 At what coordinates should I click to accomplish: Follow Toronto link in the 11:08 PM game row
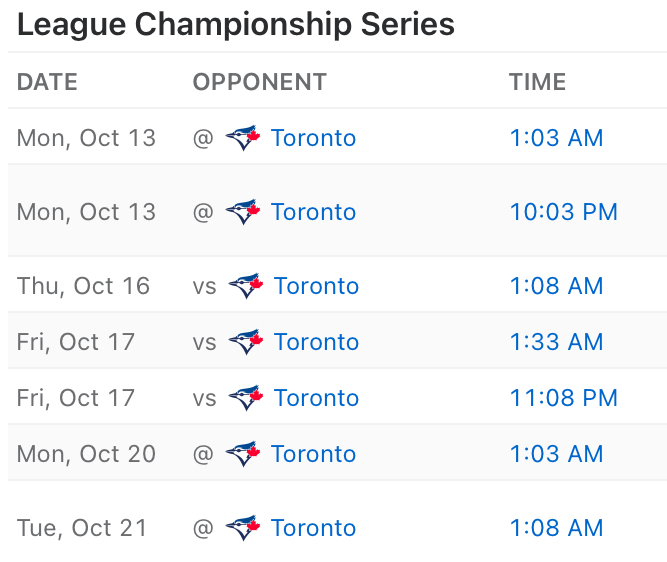coord(316,398)
